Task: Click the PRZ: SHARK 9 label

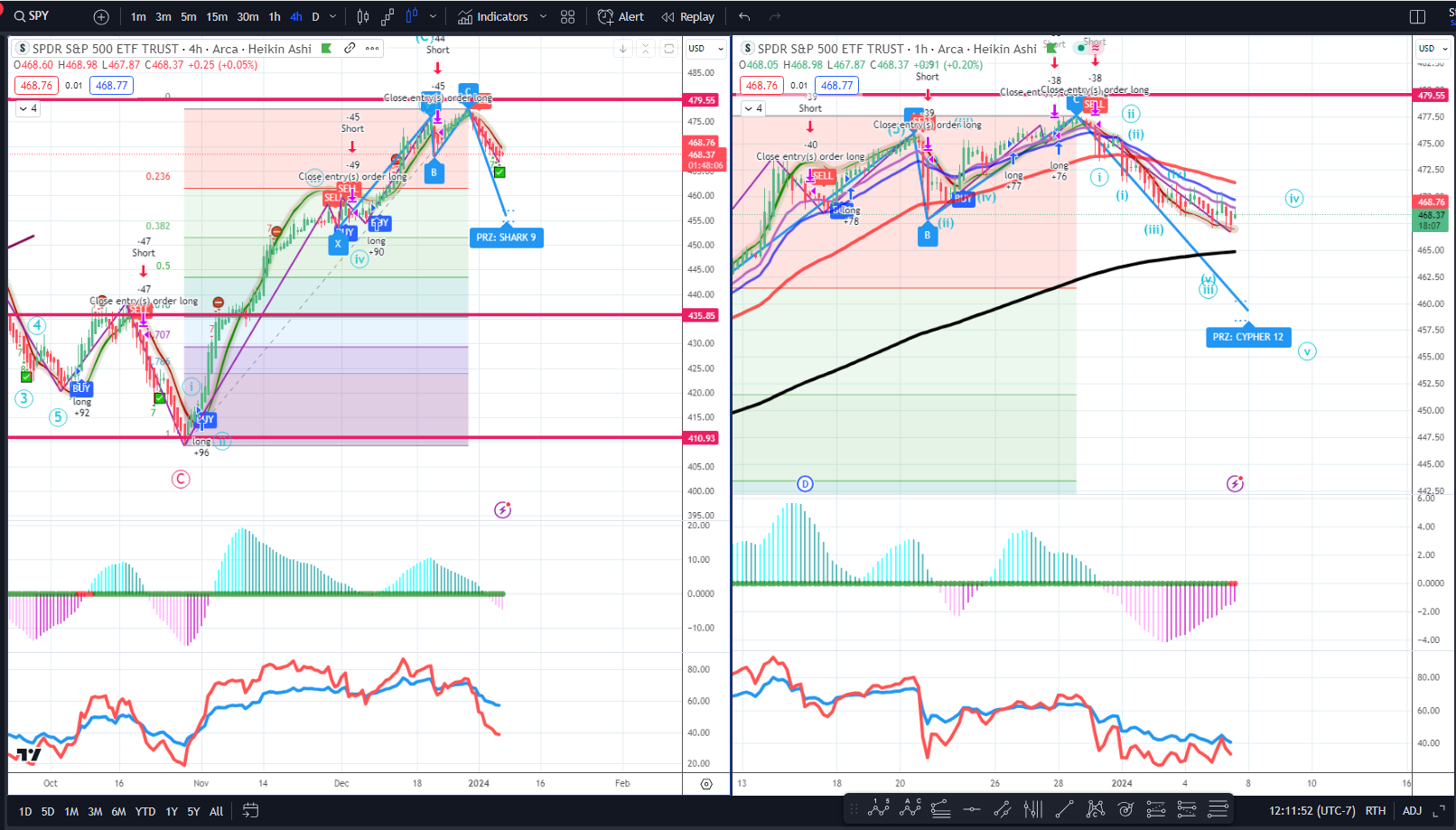Action: (x=506, y=238)
